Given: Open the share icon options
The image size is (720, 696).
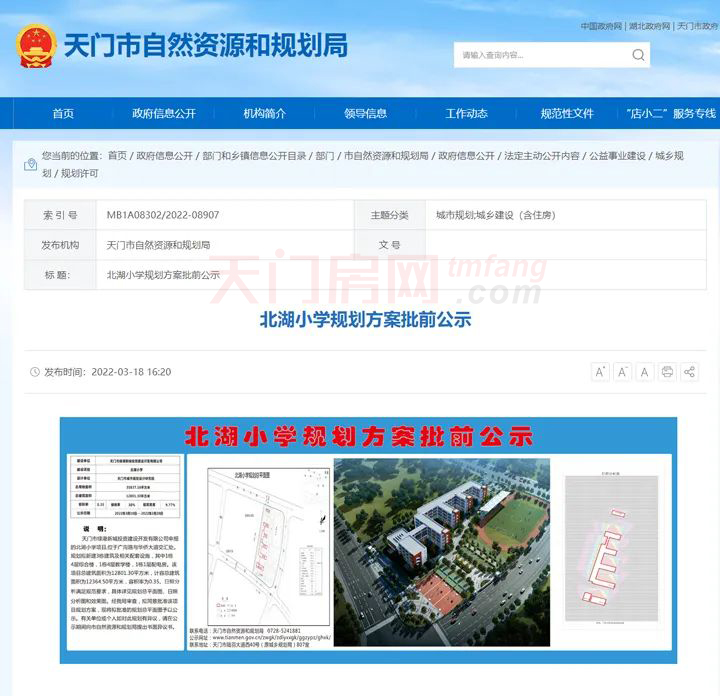Looking at the screenshot, I should tap(689, 372).
